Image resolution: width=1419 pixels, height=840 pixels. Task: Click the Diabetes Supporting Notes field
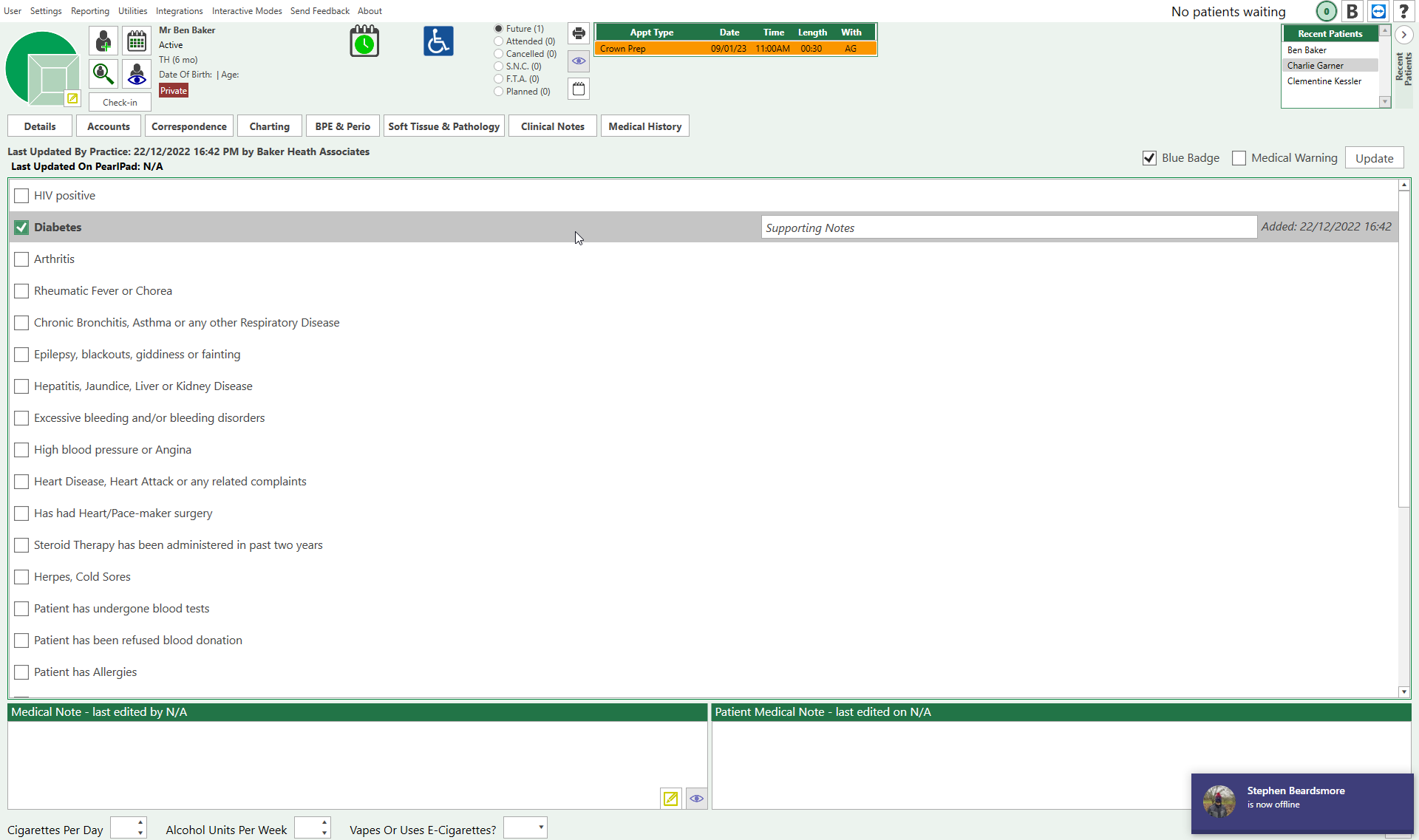tap(1008, 228)
